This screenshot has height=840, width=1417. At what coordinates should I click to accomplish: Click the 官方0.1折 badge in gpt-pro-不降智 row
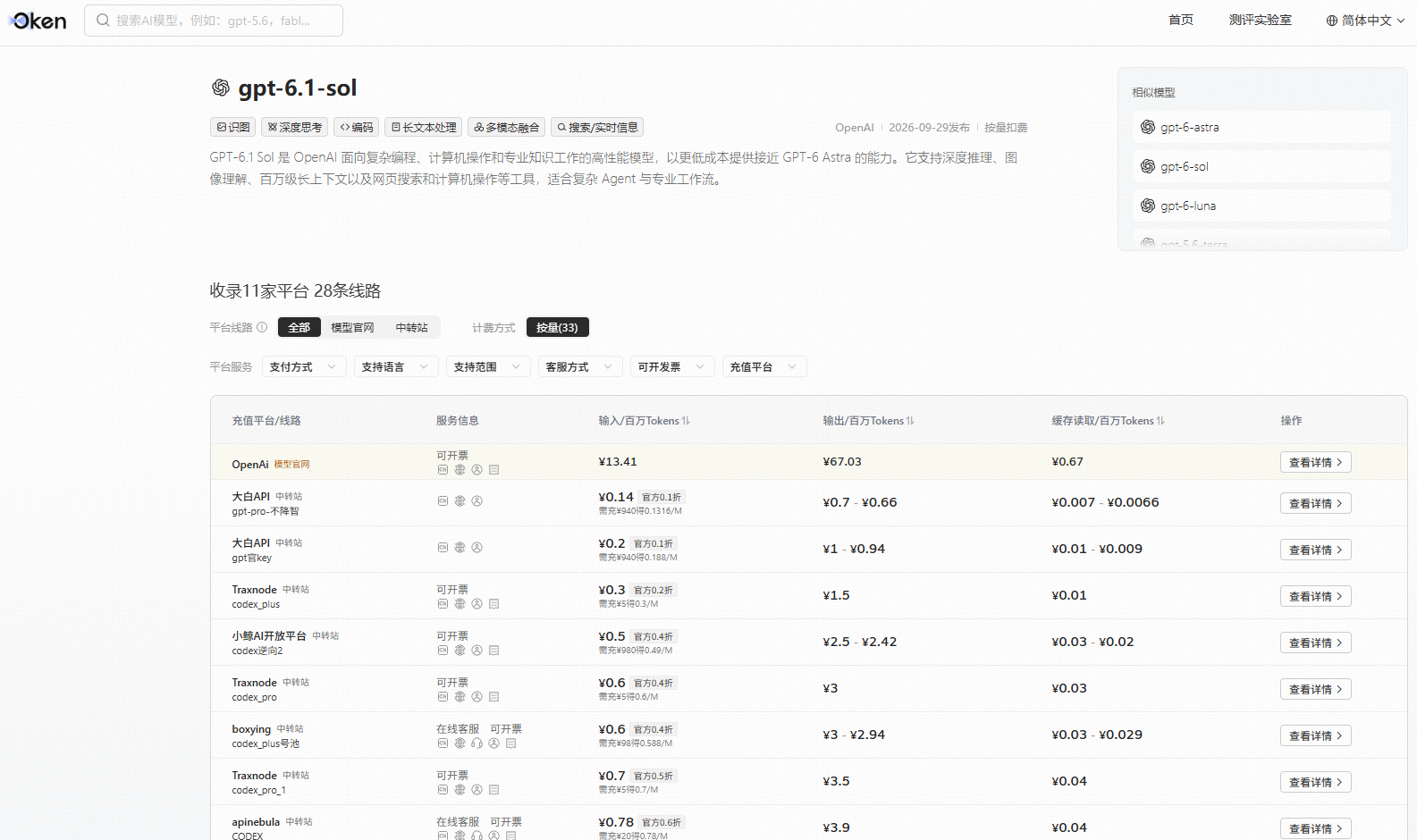click(x=662, y=497)
